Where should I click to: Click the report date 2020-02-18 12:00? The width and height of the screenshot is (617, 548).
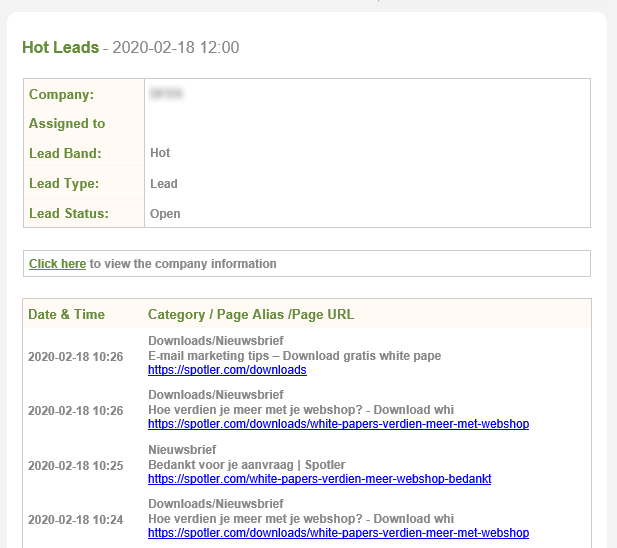click(x=176, y=48)
